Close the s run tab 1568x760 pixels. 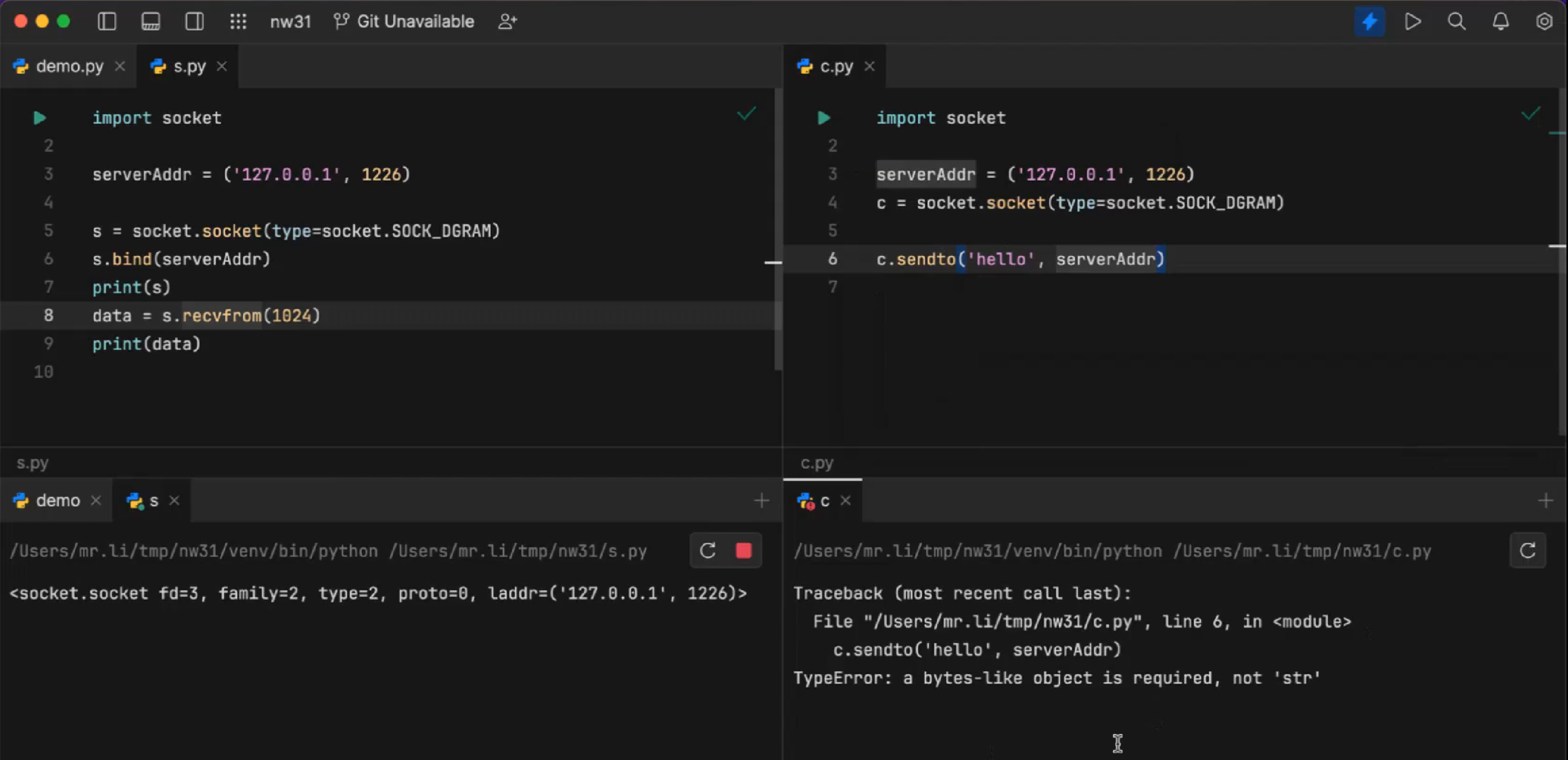point(174,501)
